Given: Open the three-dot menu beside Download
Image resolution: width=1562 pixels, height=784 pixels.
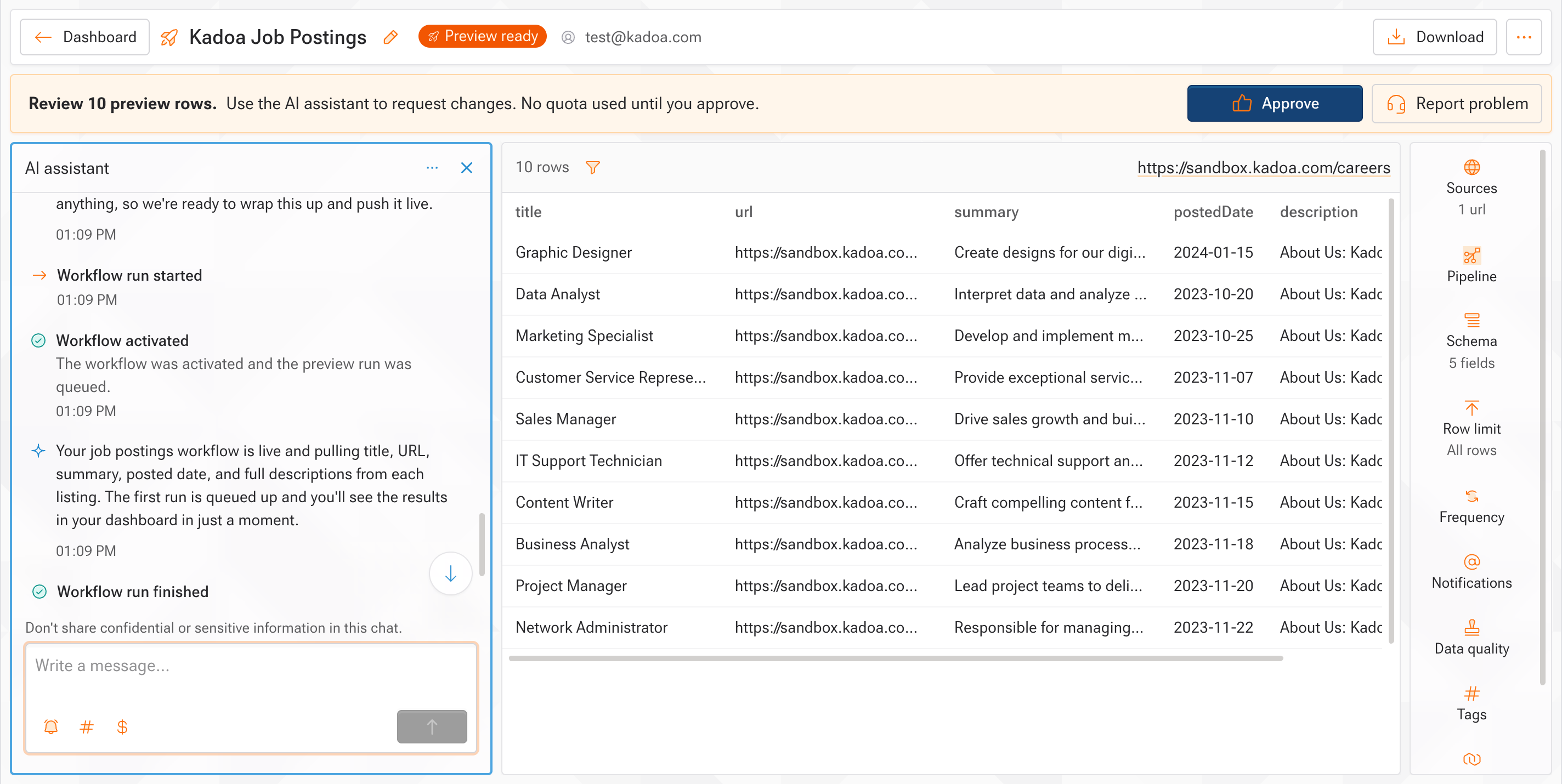Looking at the screenshot, I should click(1523, 38).
